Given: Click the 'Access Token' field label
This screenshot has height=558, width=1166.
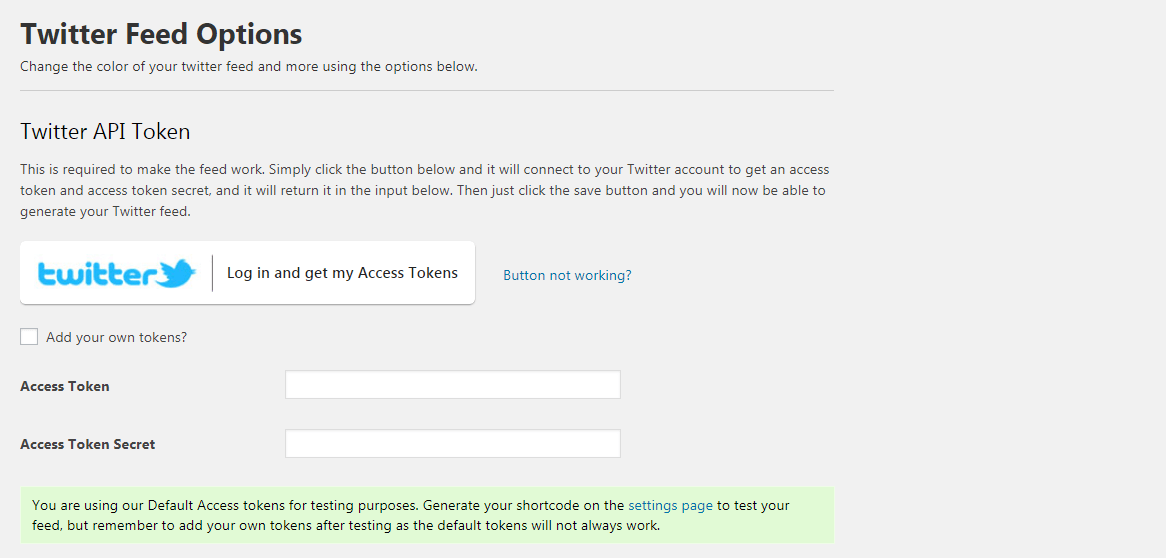Looking at the screenshot, I should 65,386.
